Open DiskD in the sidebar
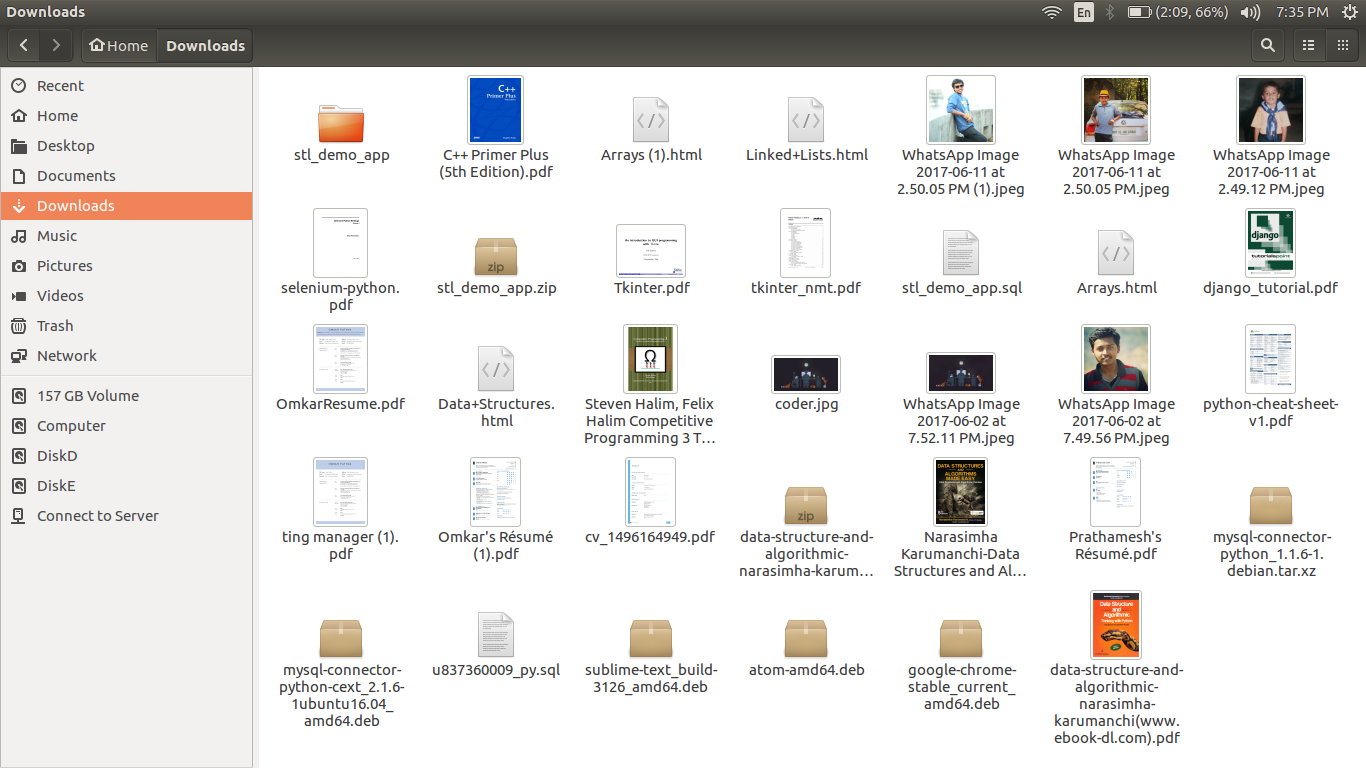 (126, 456)
